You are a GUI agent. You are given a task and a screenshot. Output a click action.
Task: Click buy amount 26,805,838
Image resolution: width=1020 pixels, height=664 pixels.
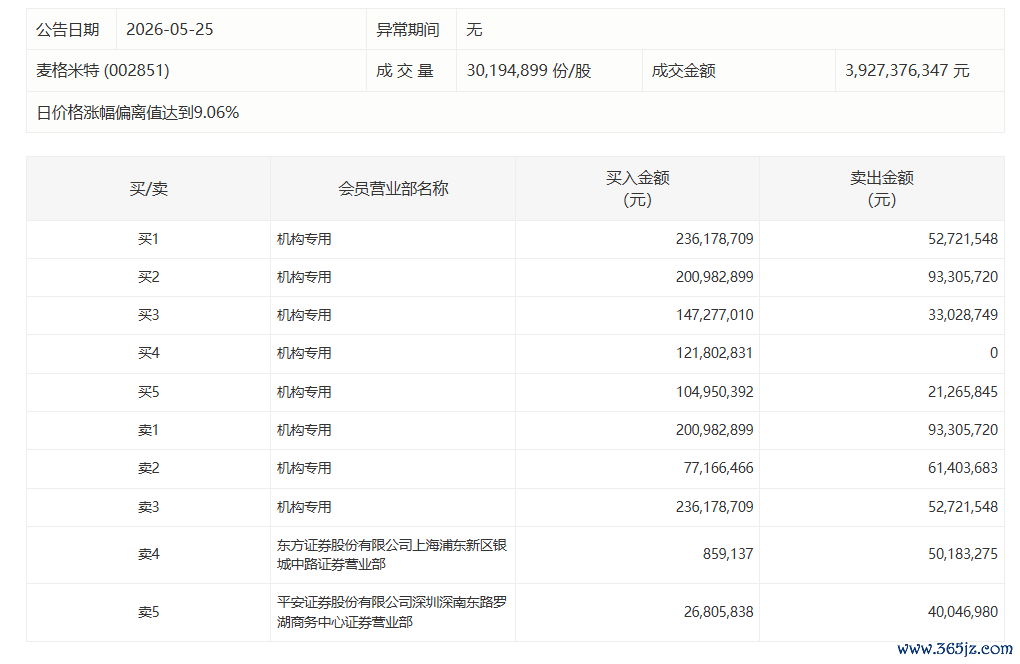718,612
